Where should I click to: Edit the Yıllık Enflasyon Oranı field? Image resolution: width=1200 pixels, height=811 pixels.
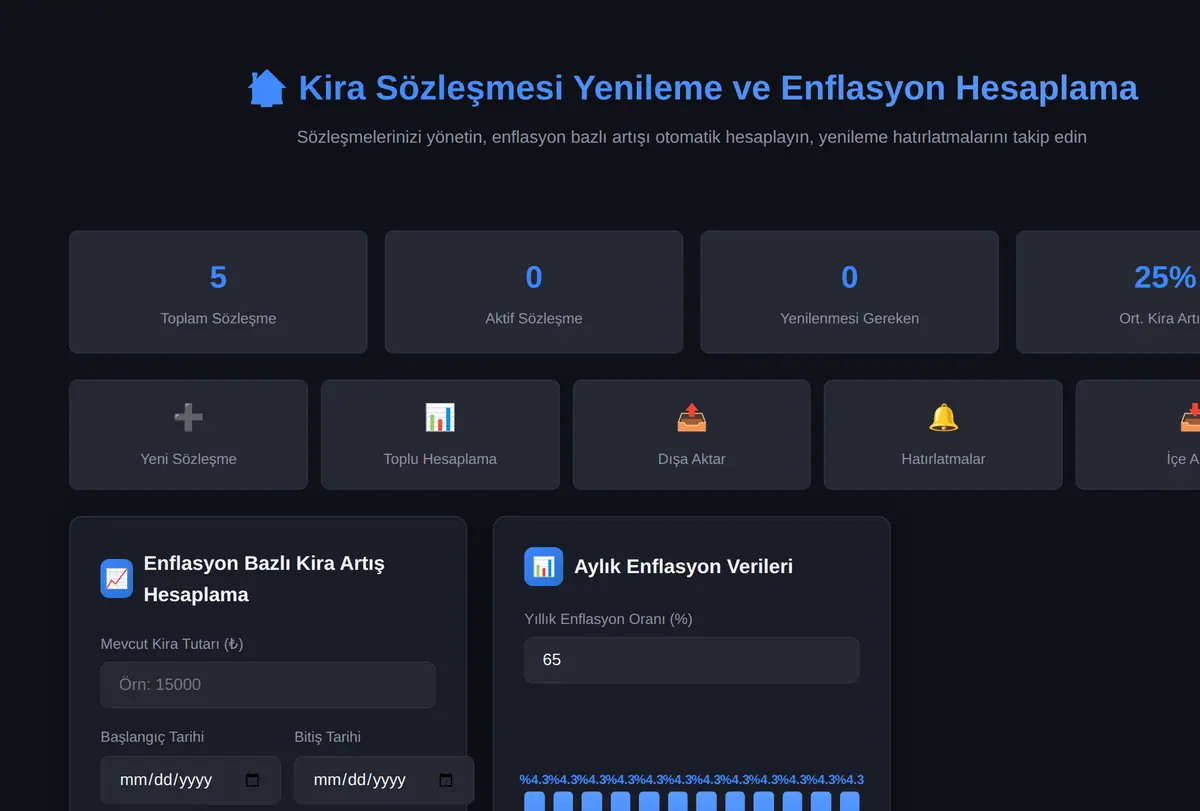692,660
